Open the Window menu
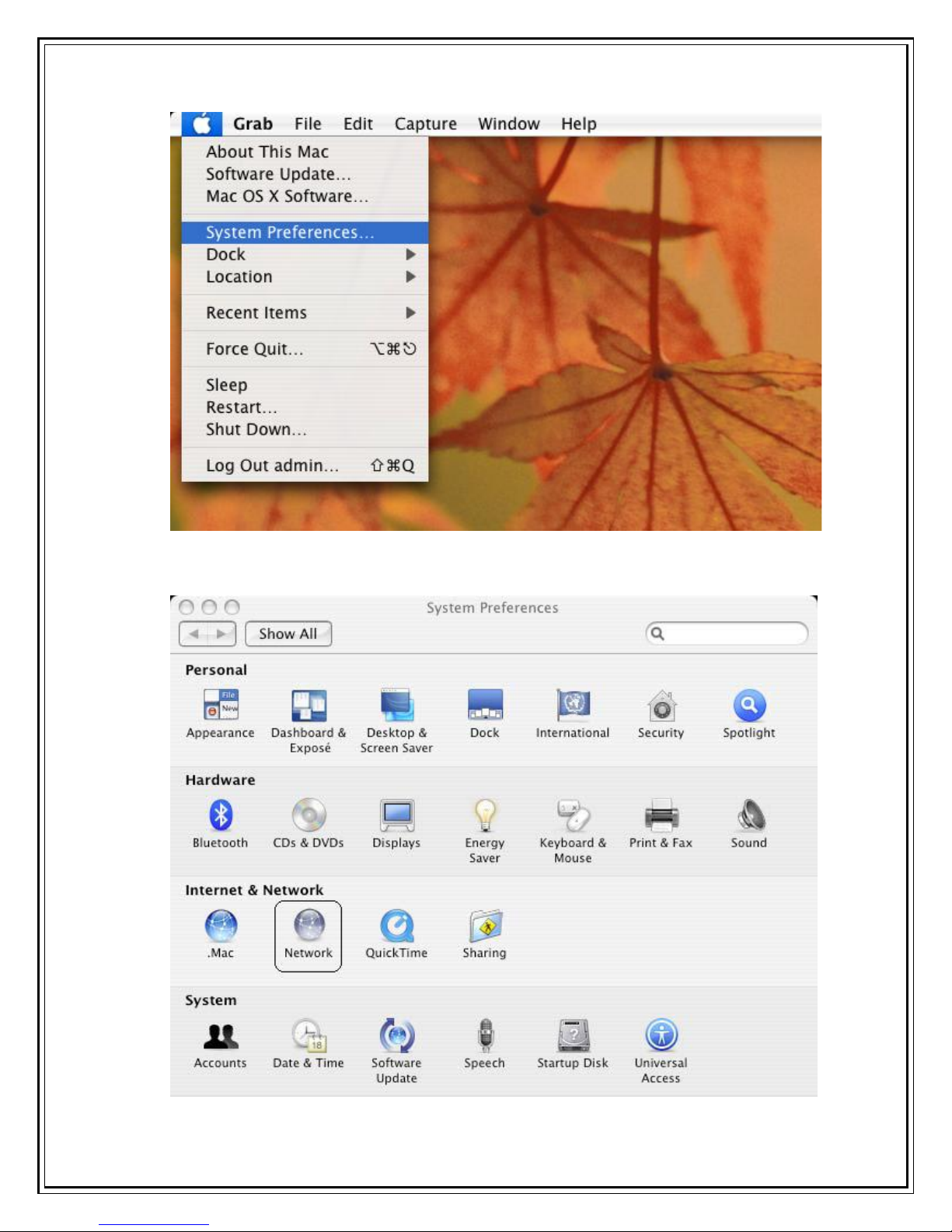This screenshot has height=1232, width=952. [509, 124]
